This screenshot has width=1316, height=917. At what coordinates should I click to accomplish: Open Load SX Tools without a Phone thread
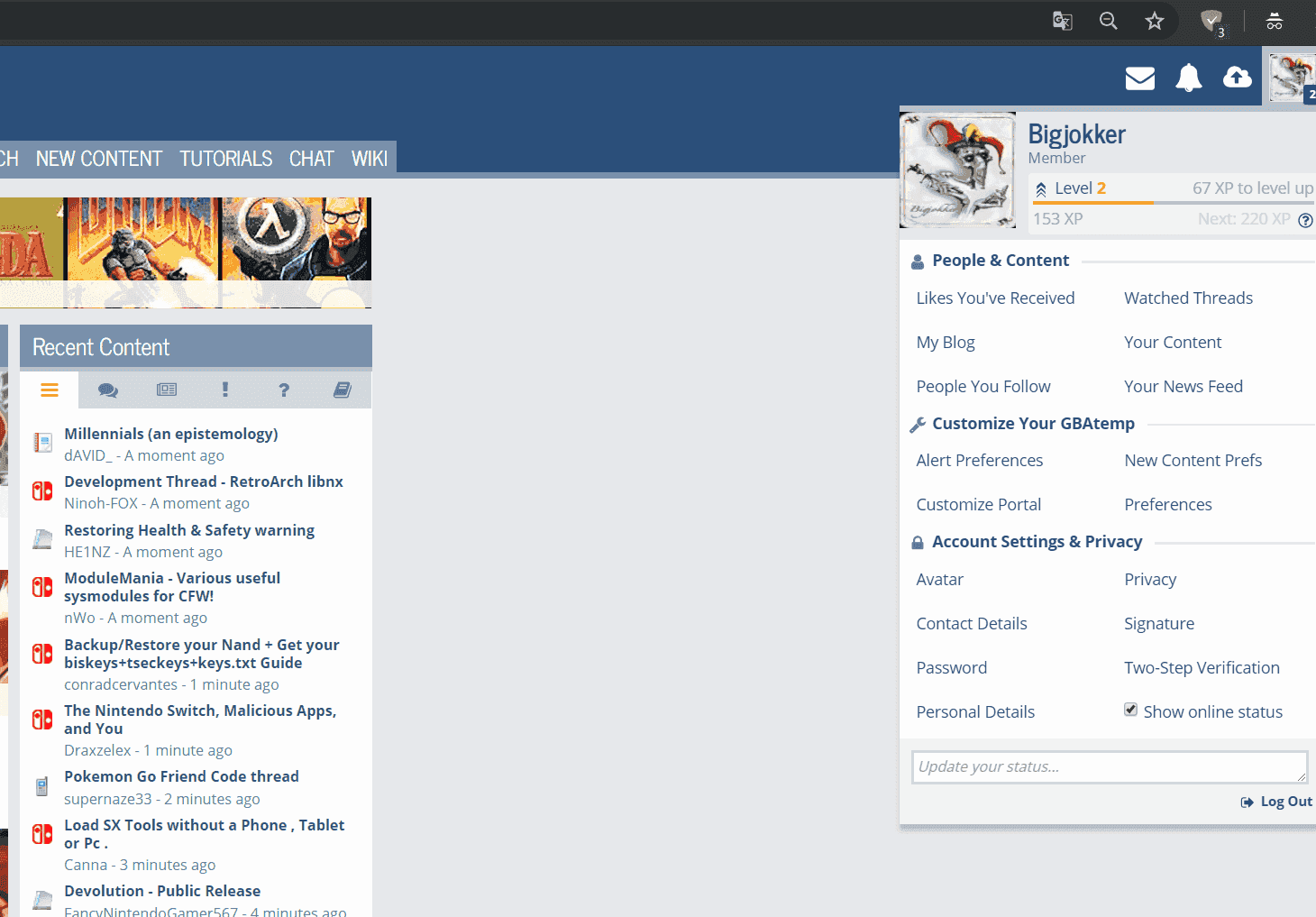tap(205, 834)
